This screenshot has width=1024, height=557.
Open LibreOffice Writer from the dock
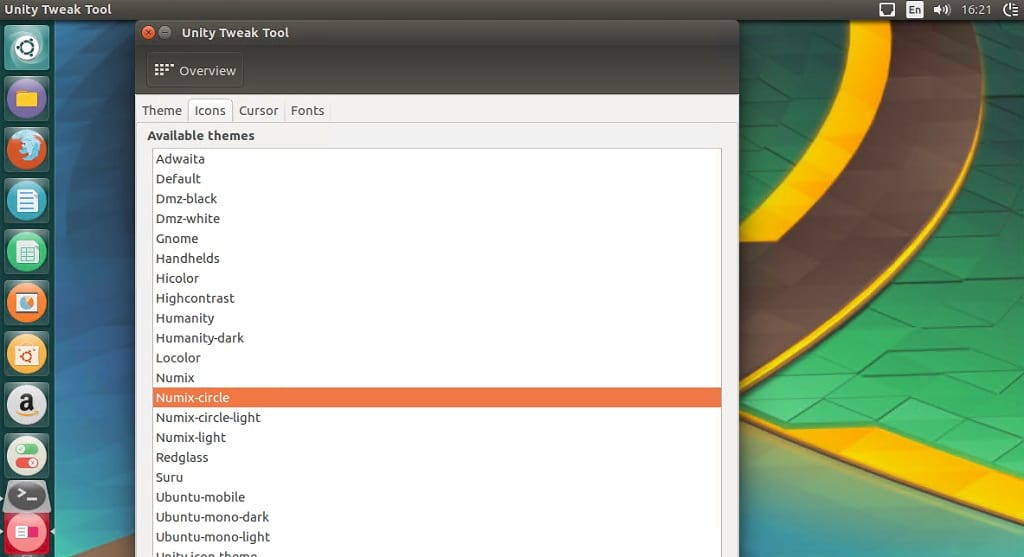click(x=27, y=200)
